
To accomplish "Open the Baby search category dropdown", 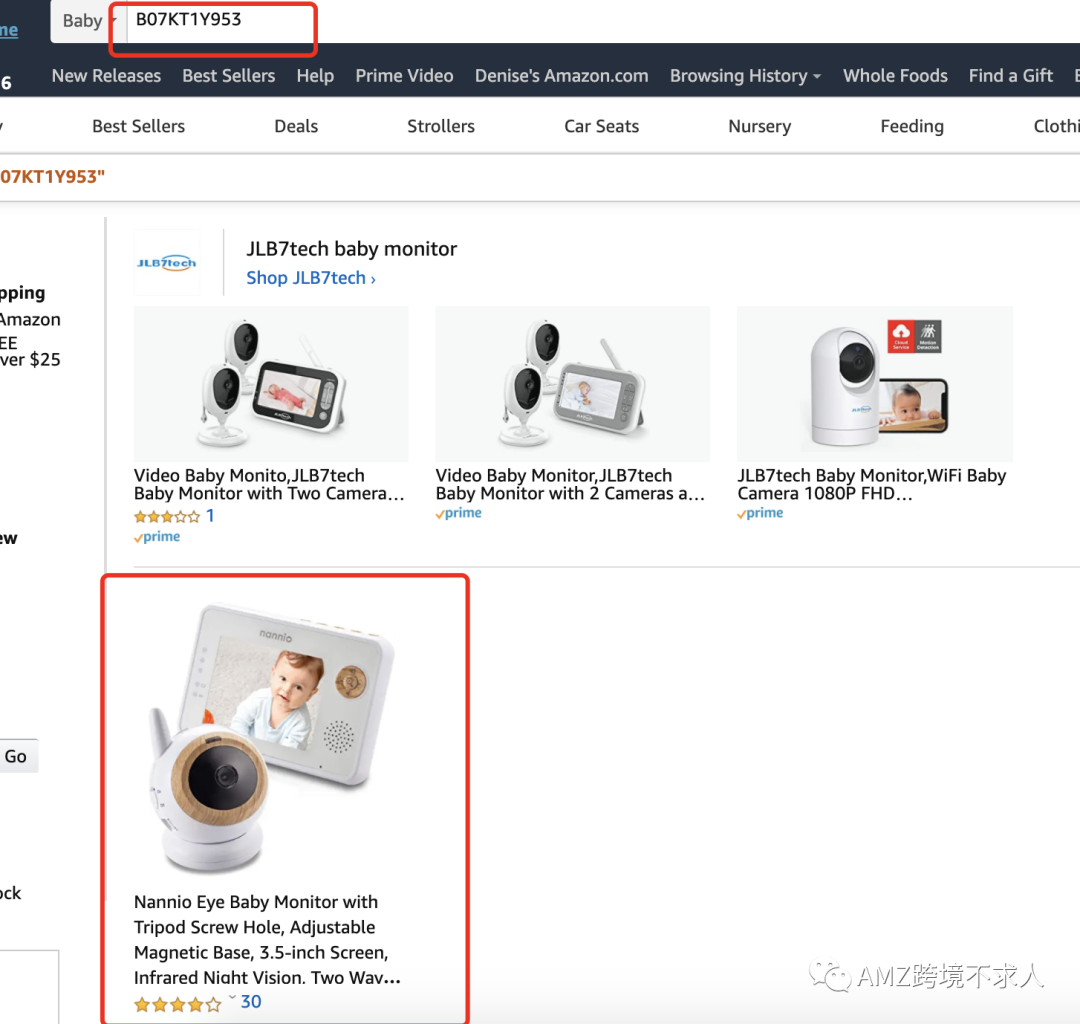I will tap(88, 21).
